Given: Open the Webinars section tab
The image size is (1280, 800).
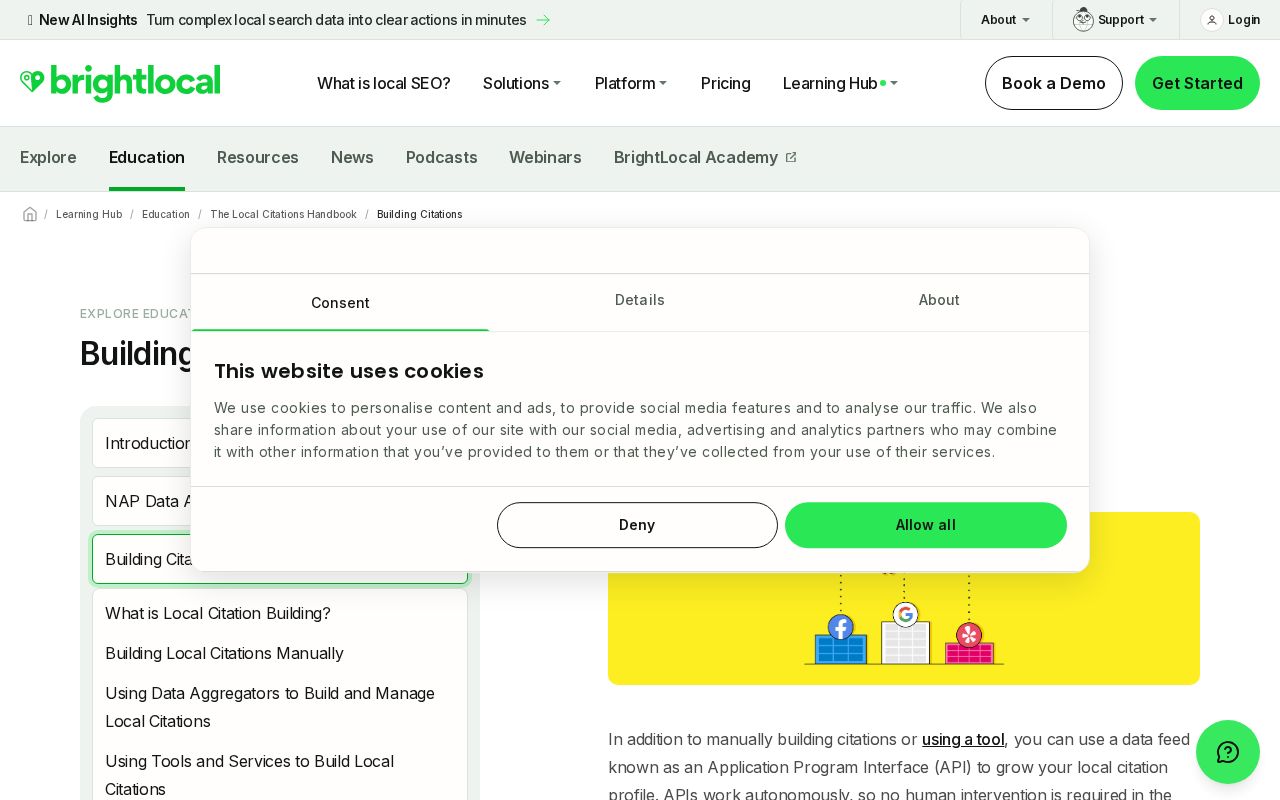Looking at the screenshot, I should click(x=545, y=157).
